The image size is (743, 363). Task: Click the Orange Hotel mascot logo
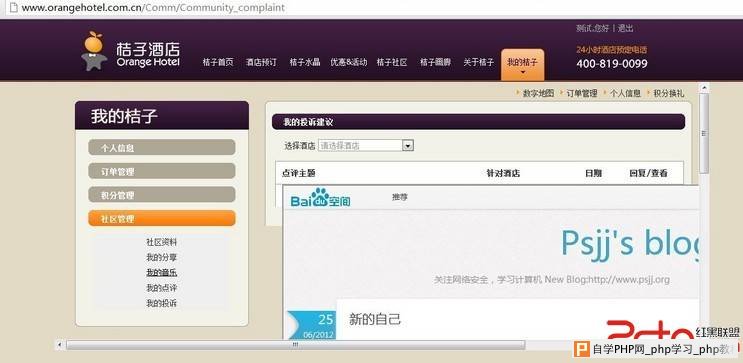point(94,51)
